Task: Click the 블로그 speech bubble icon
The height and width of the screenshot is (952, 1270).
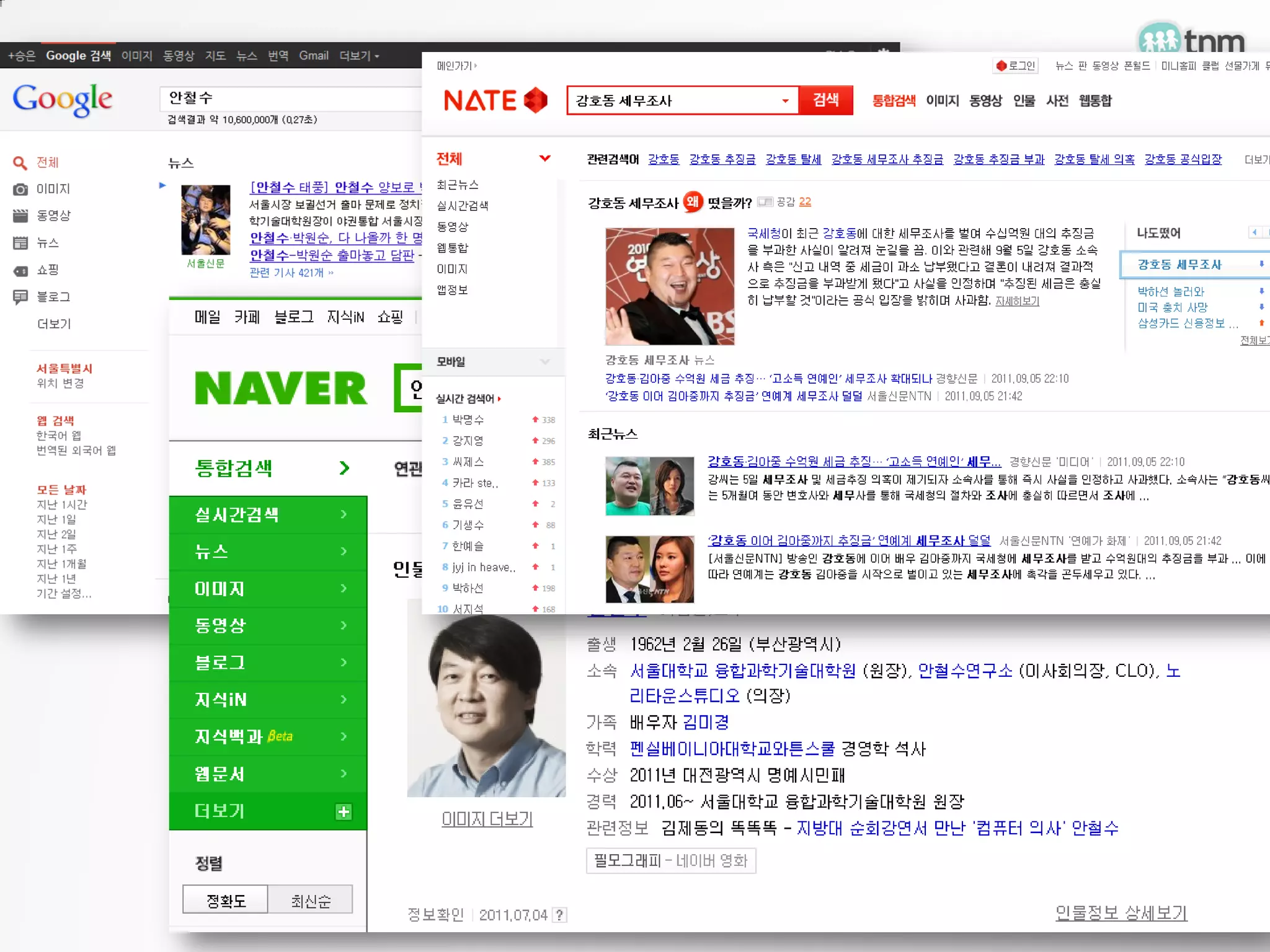Action: pos(20,297)
